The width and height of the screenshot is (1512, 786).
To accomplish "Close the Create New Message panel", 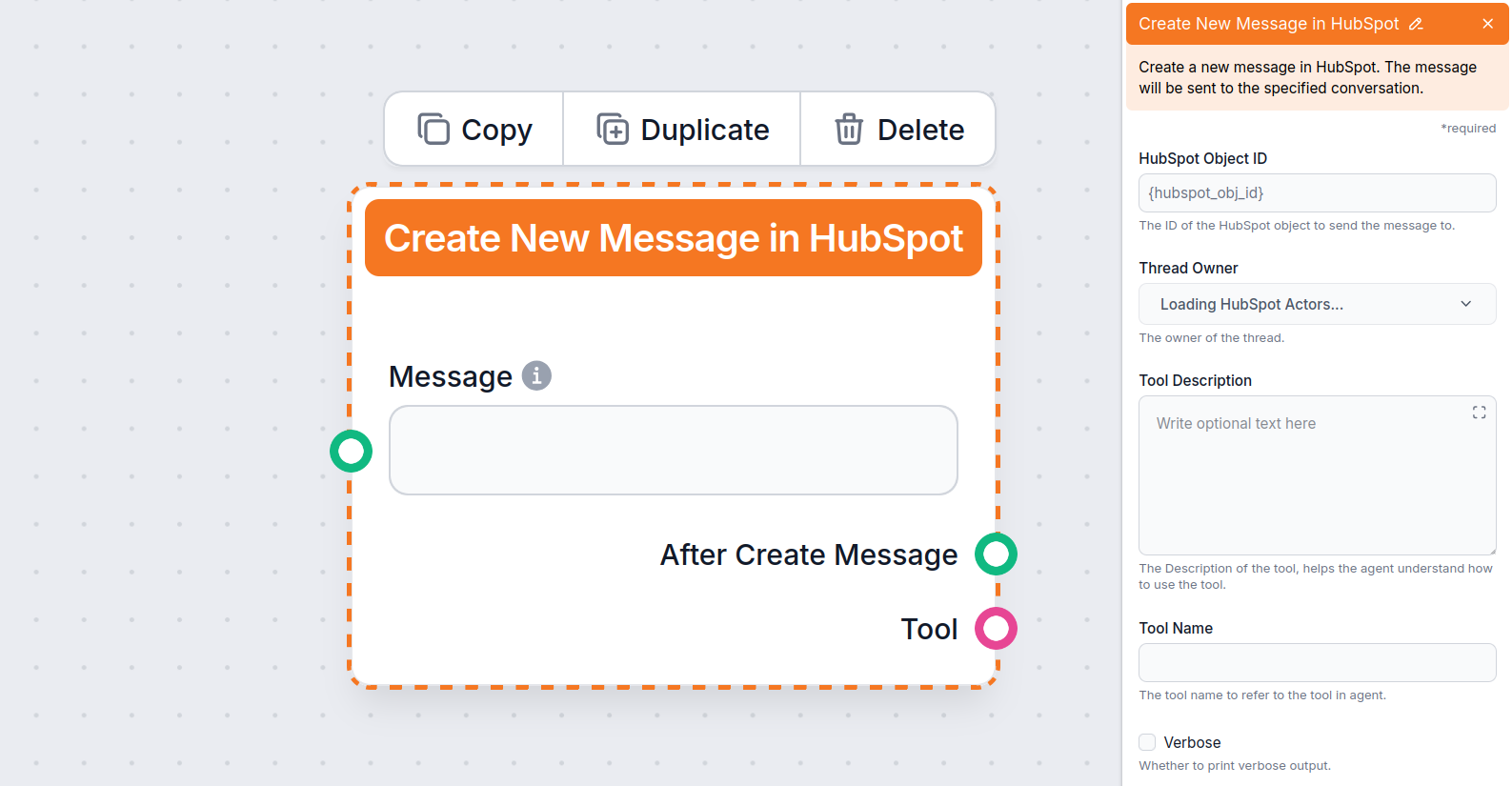I will (1487, 24).
